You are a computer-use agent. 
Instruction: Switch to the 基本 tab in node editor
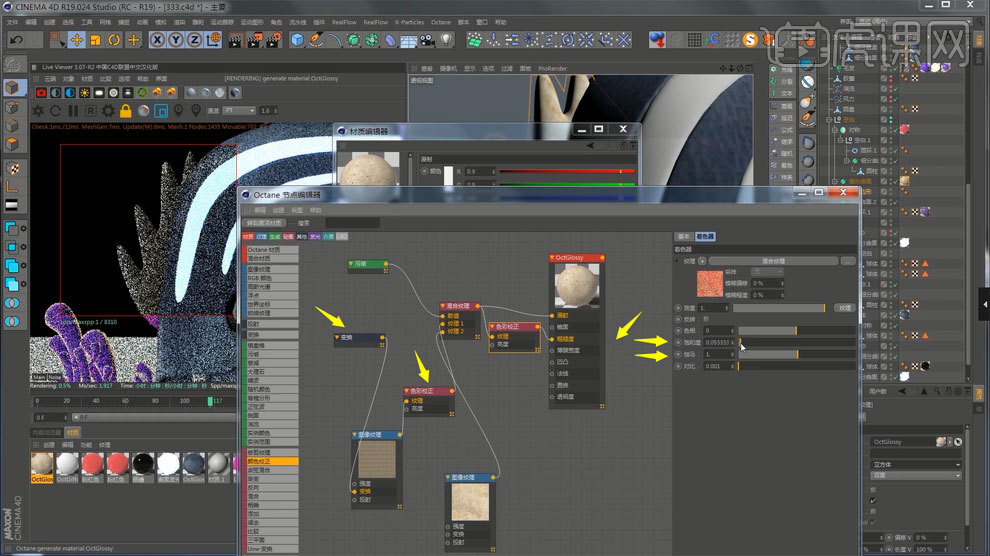tap(684, 237)
